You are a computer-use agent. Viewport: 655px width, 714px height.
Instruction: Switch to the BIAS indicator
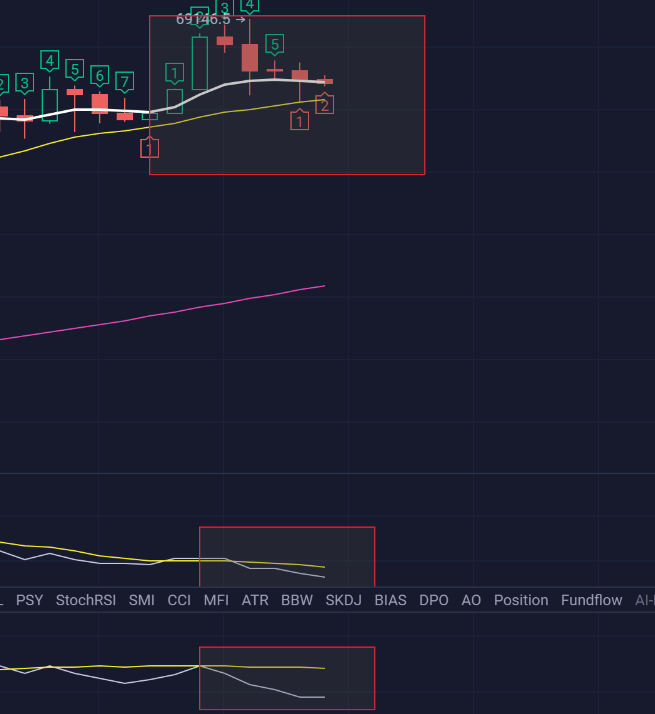coord(390,600)
